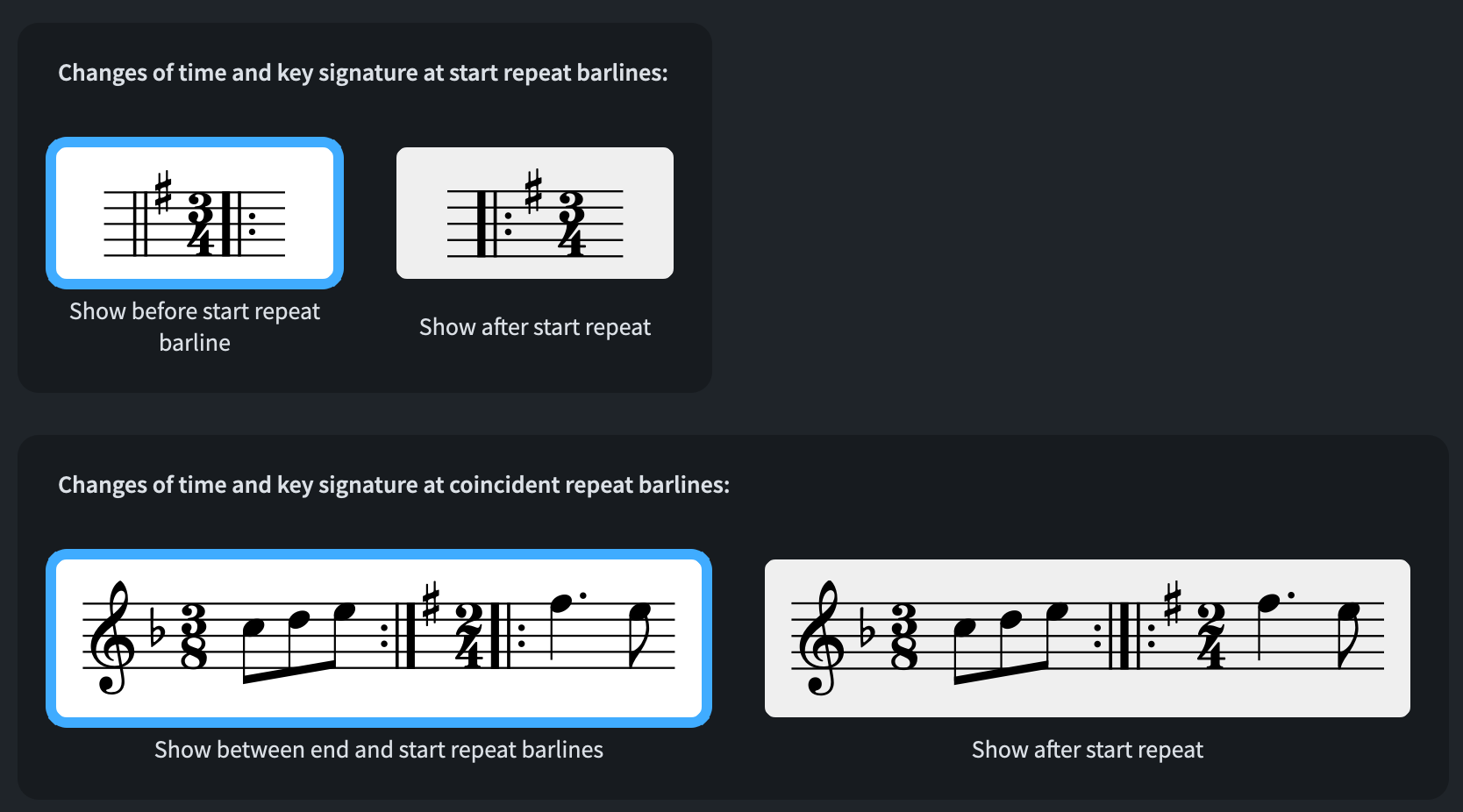Click the 'at start repeat barlines' section heading
Image resolution: width=1463 pixels, height=812 pixels.
coord(363,73)
